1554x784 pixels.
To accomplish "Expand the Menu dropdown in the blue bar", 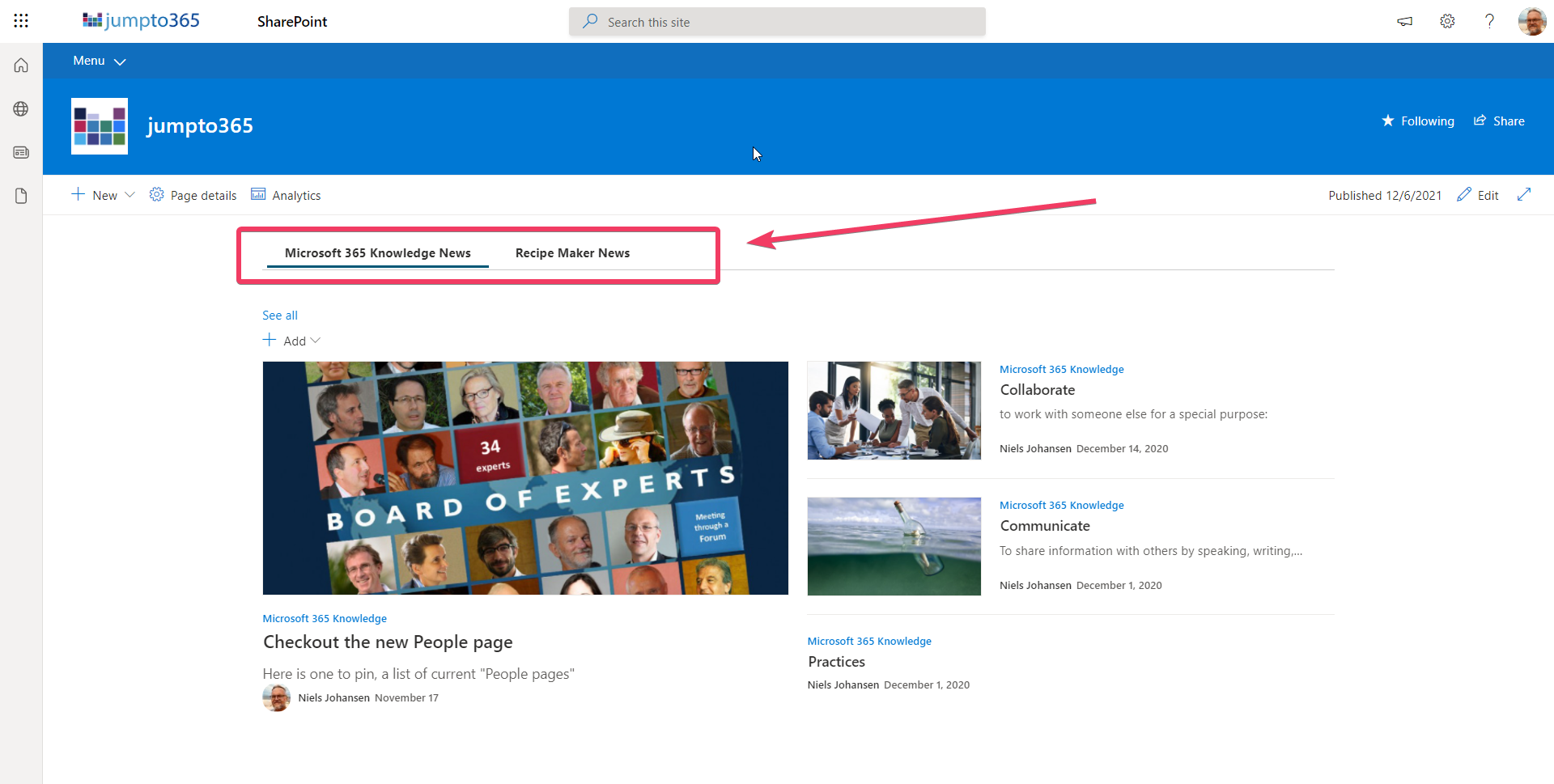I will (98, 61).
